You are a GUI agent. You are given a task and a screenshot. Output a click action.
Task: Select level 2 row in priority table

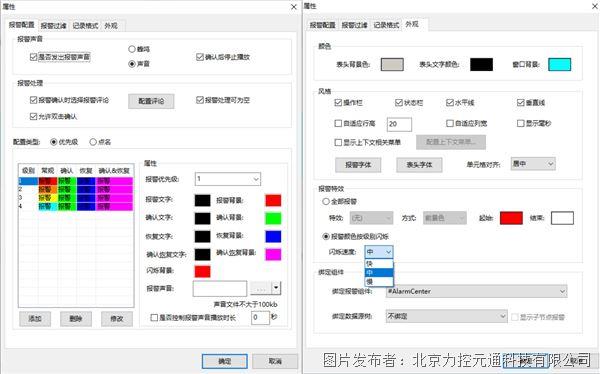tap(76, 189)
